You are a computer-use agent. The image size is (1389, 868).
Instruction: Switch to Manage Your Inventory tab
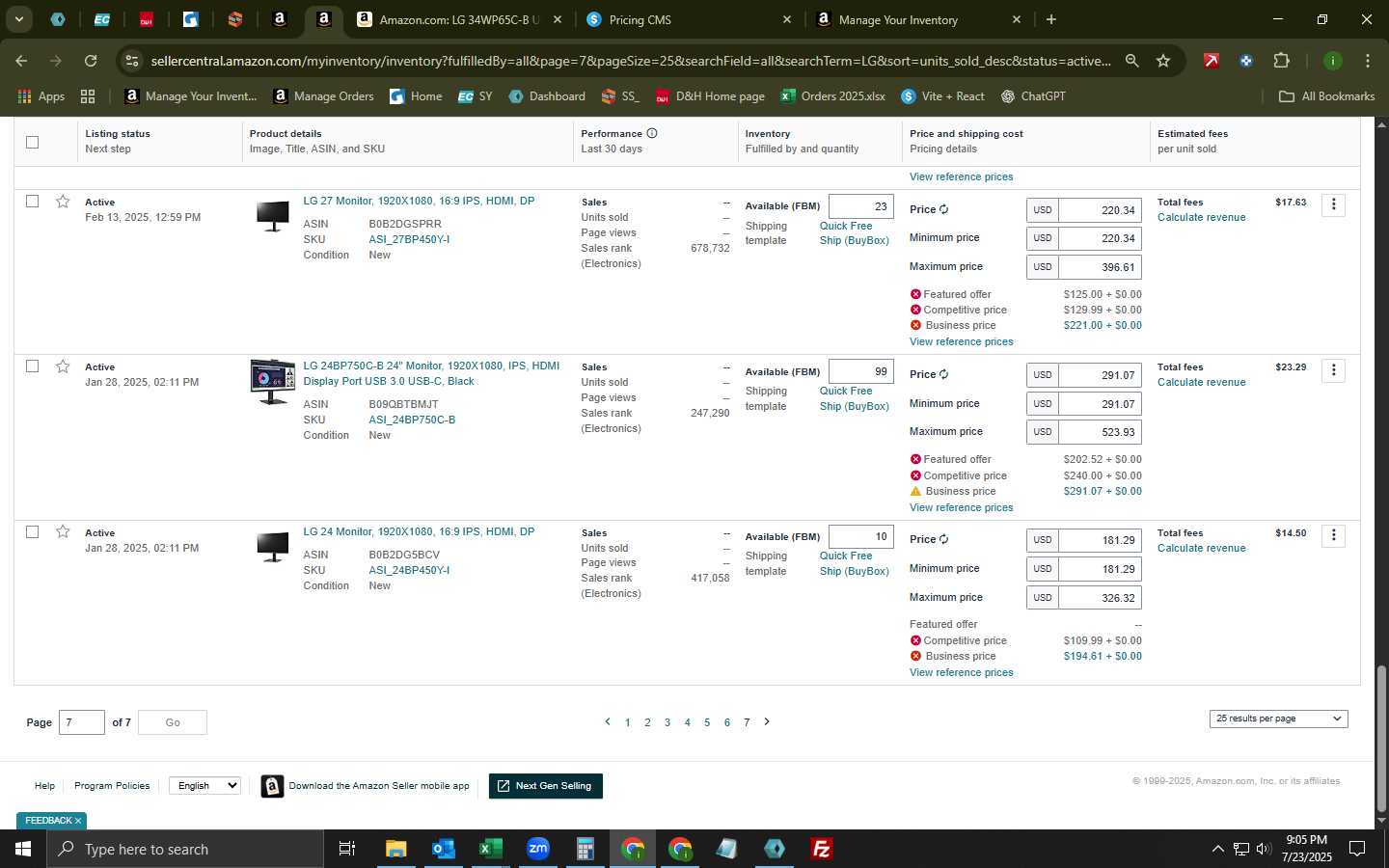tap(917, 19)
